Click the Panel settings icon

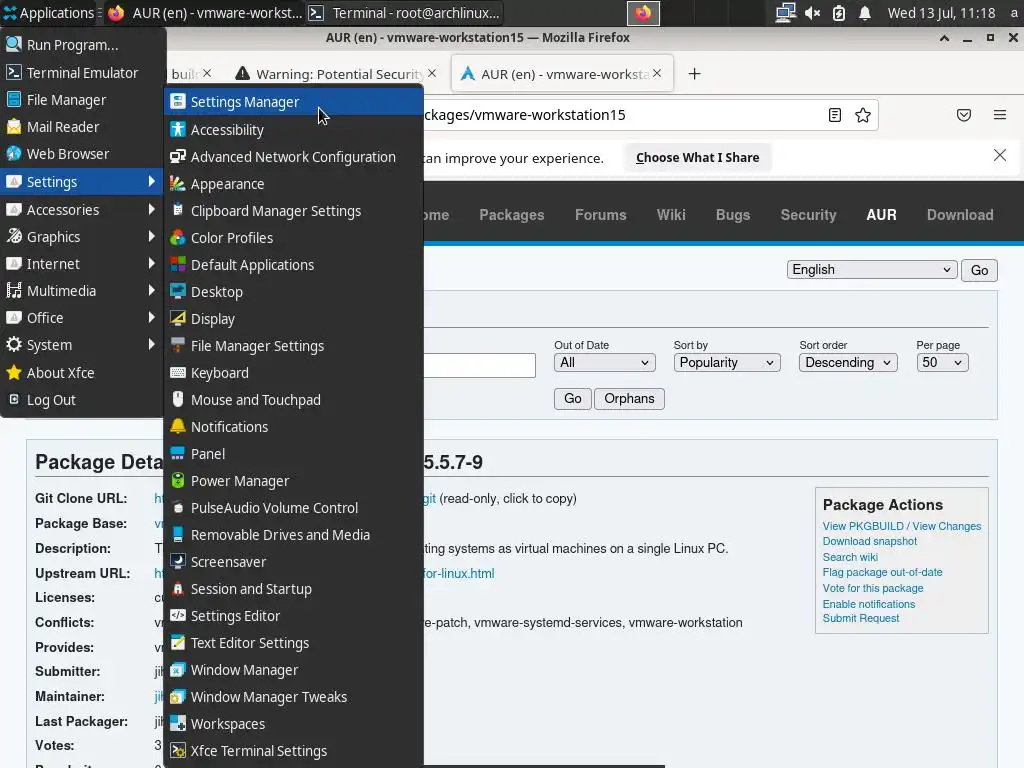tap(178, 453)
